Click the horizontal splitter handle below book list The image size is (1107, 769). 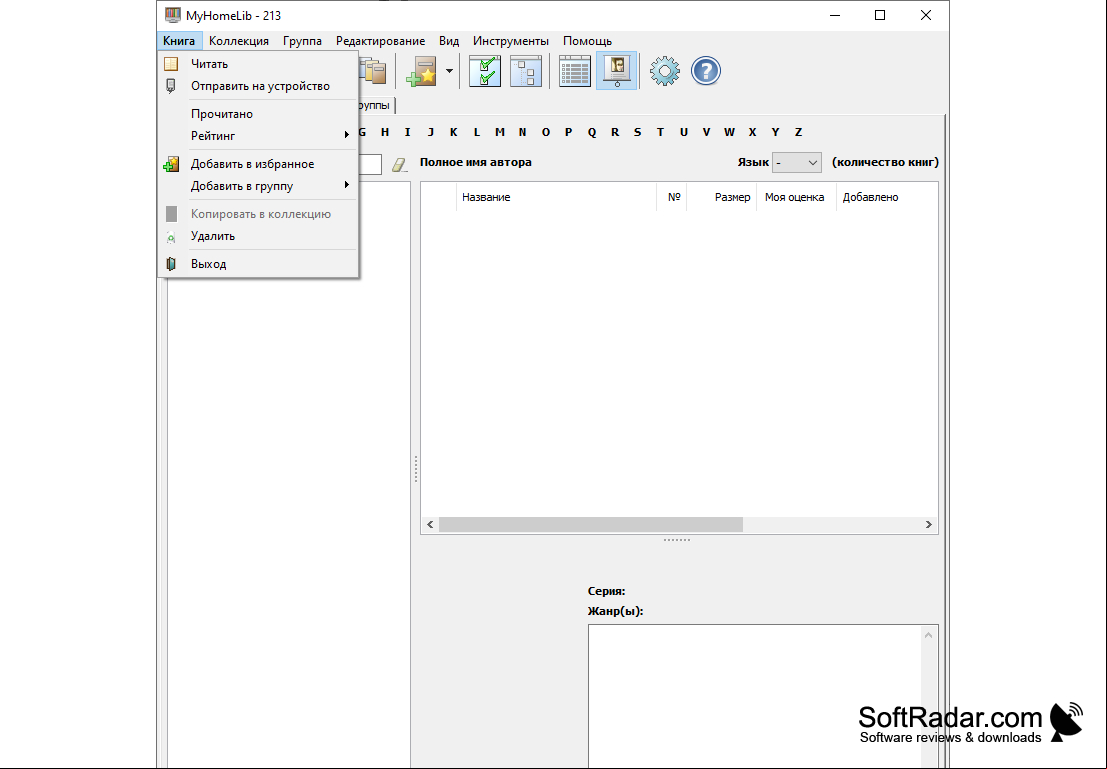(677, 540)
